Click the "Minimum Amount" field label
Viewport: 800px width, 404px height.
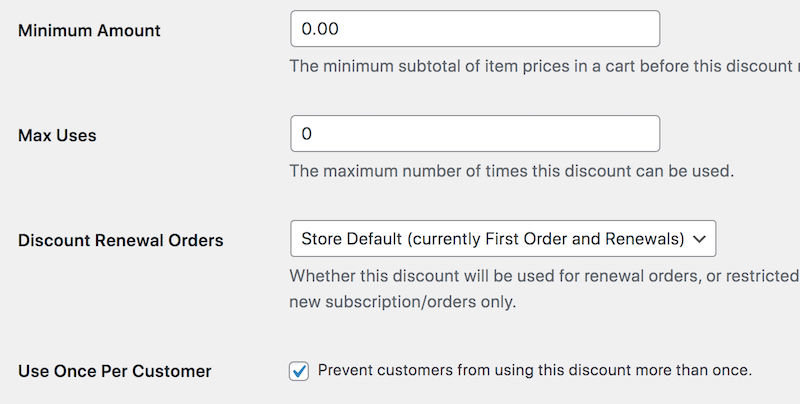pyautogui.click(x=89, y=30)
